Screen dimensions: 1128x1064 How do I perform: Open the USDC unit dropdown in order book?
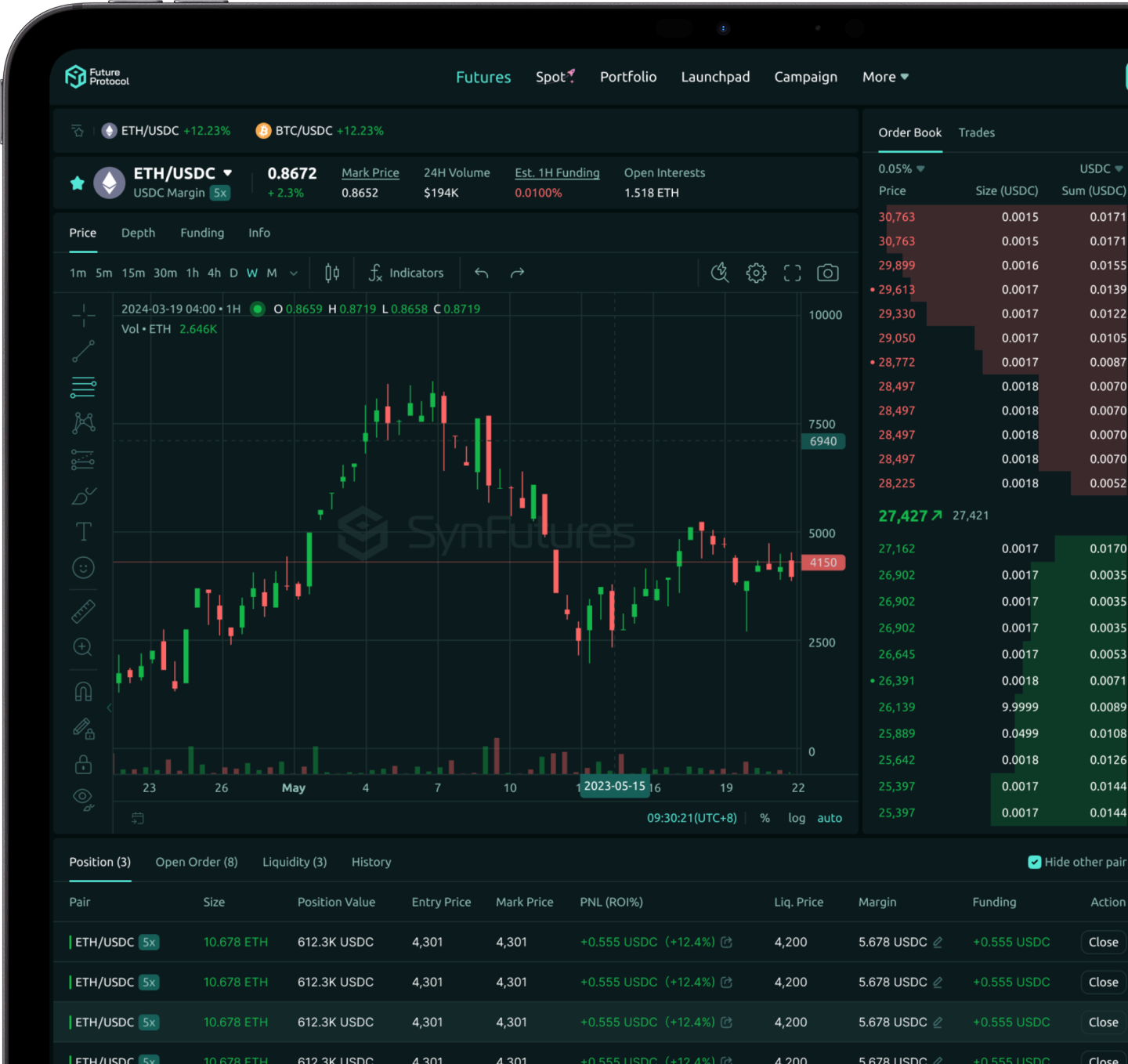point(1101,168)
